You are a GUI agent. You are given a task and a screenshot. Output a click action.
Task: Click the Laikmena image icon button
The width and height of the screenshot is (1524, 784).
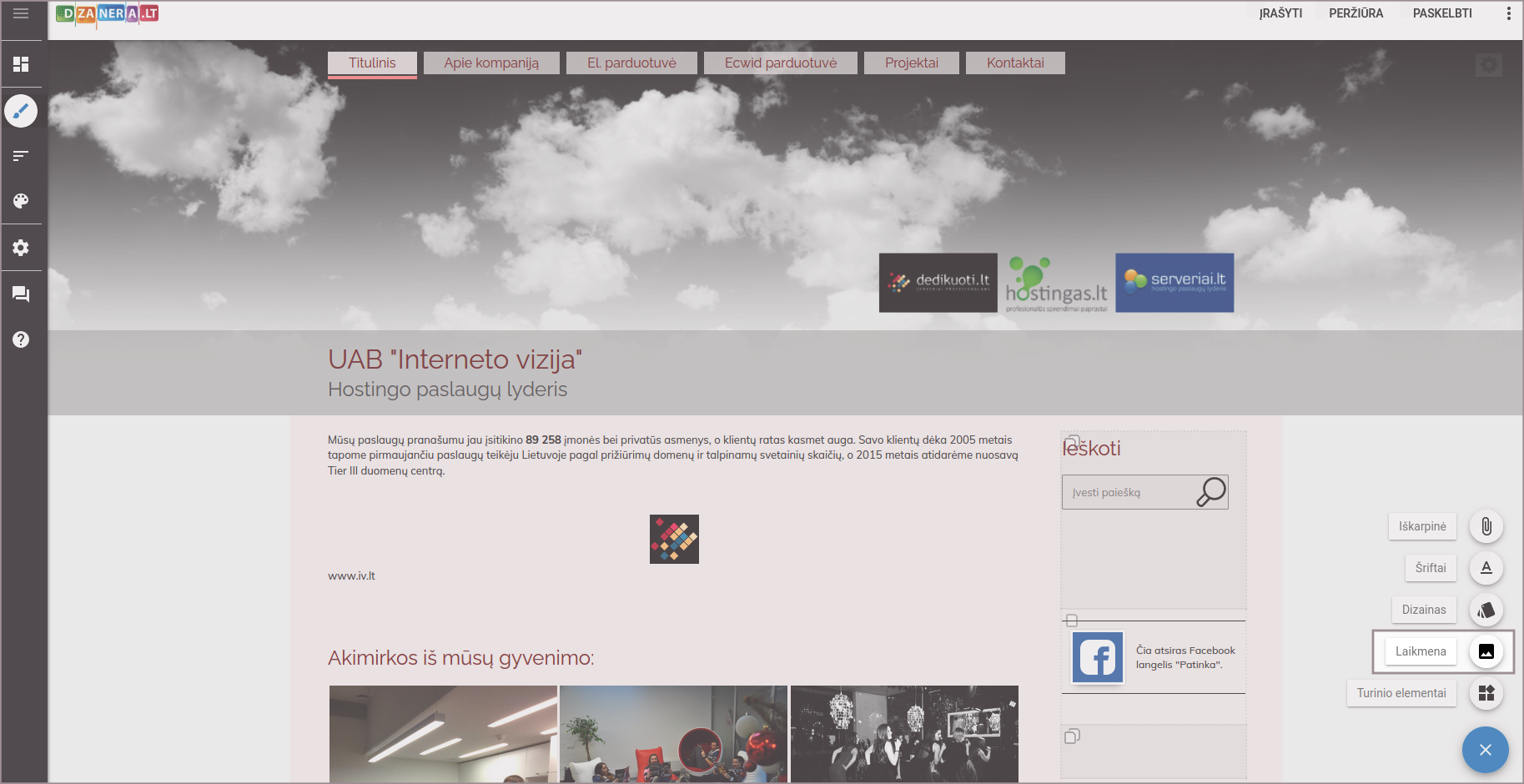pos(1486,651)
